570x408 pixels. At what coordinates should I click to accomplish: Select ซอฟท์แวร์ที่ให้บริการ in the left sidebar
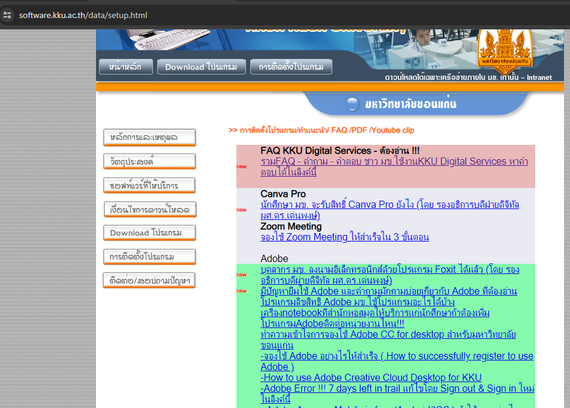pyautogui.click(x=149, y=185)
